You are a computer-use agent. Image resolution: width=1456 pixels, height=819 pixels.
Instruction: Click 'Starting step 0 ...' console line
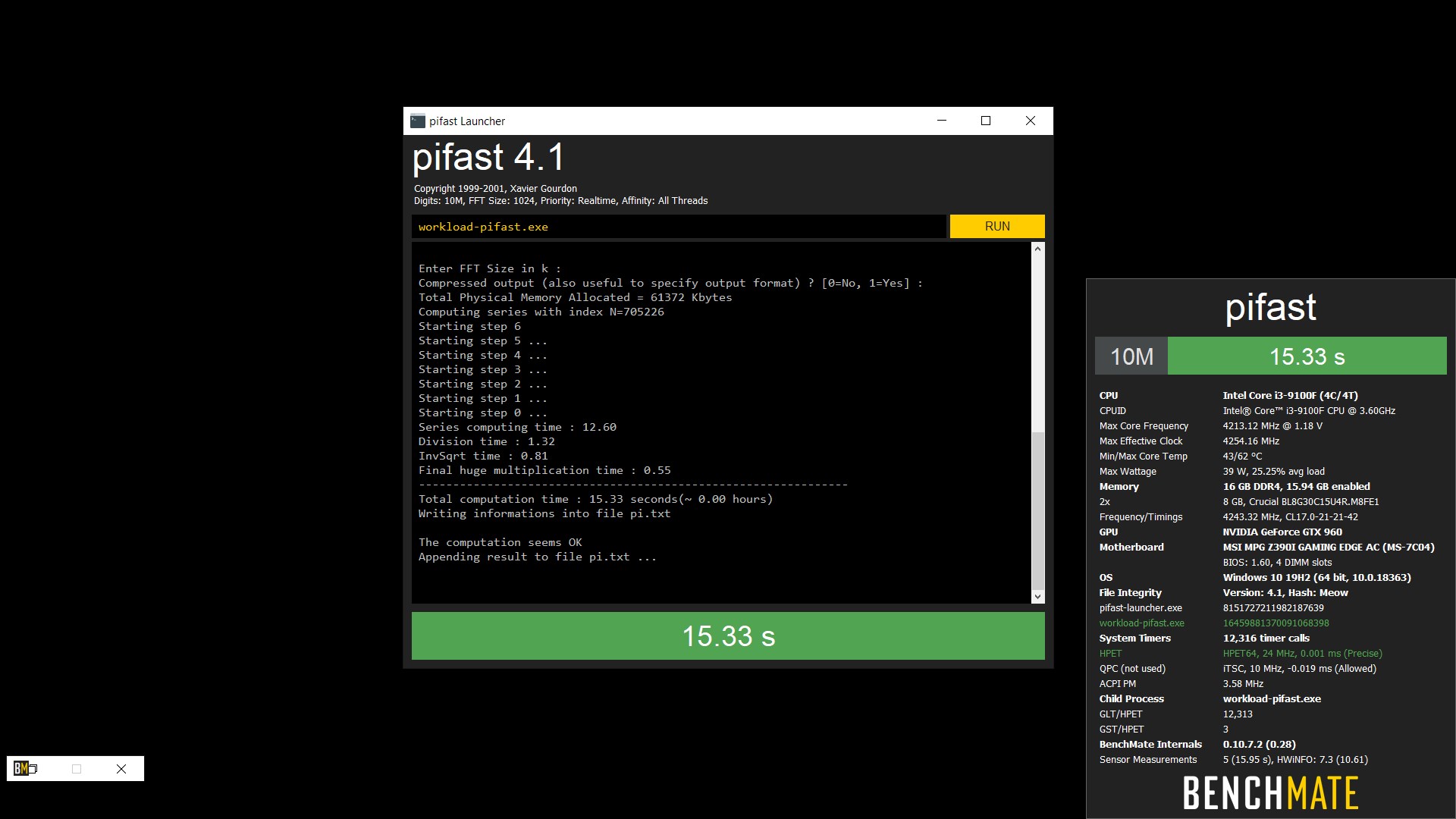pyautogui.click(x=483, y=413)
